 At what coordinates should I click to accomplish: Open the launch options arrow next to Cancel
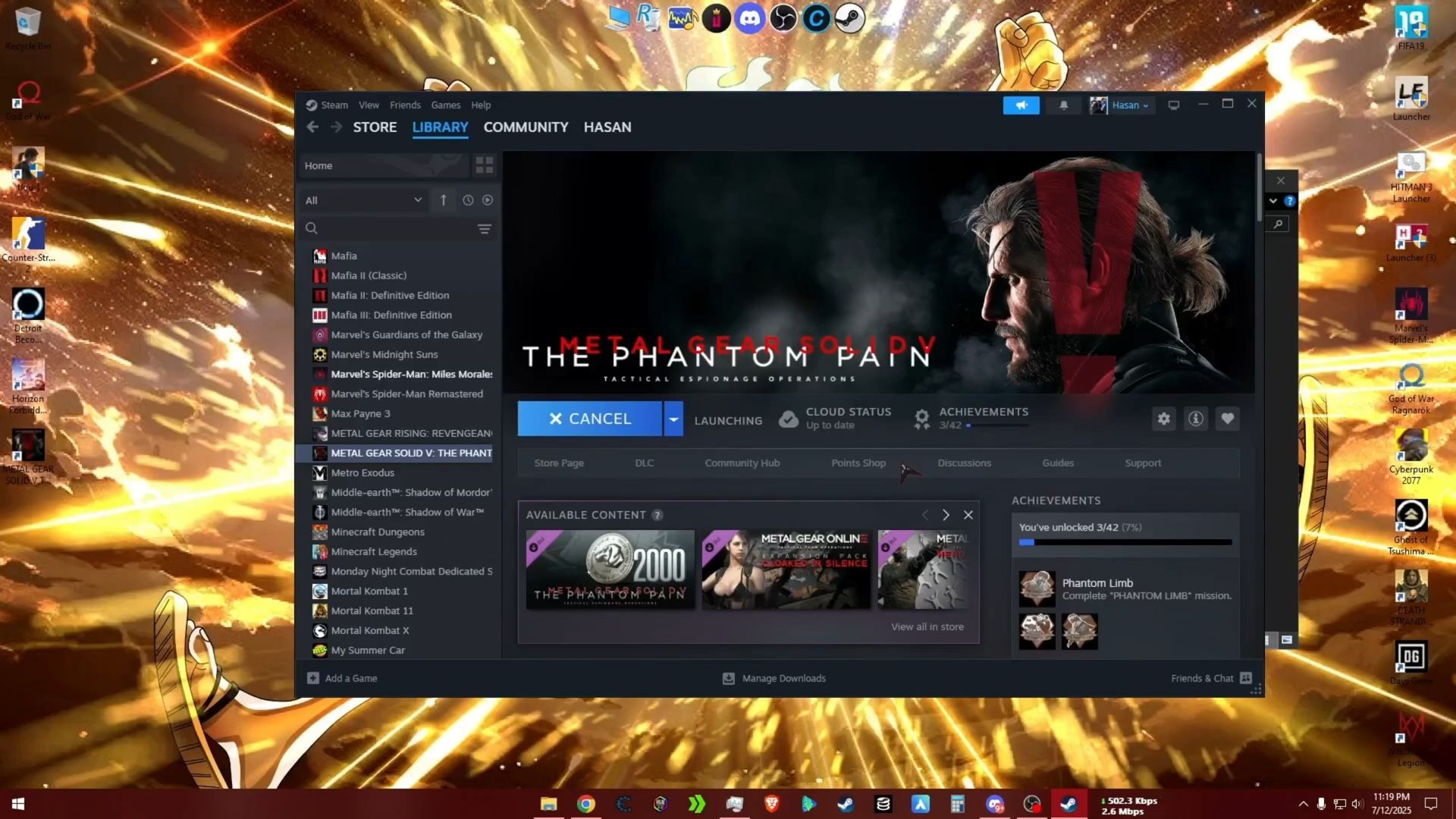[x=673, y=419]
